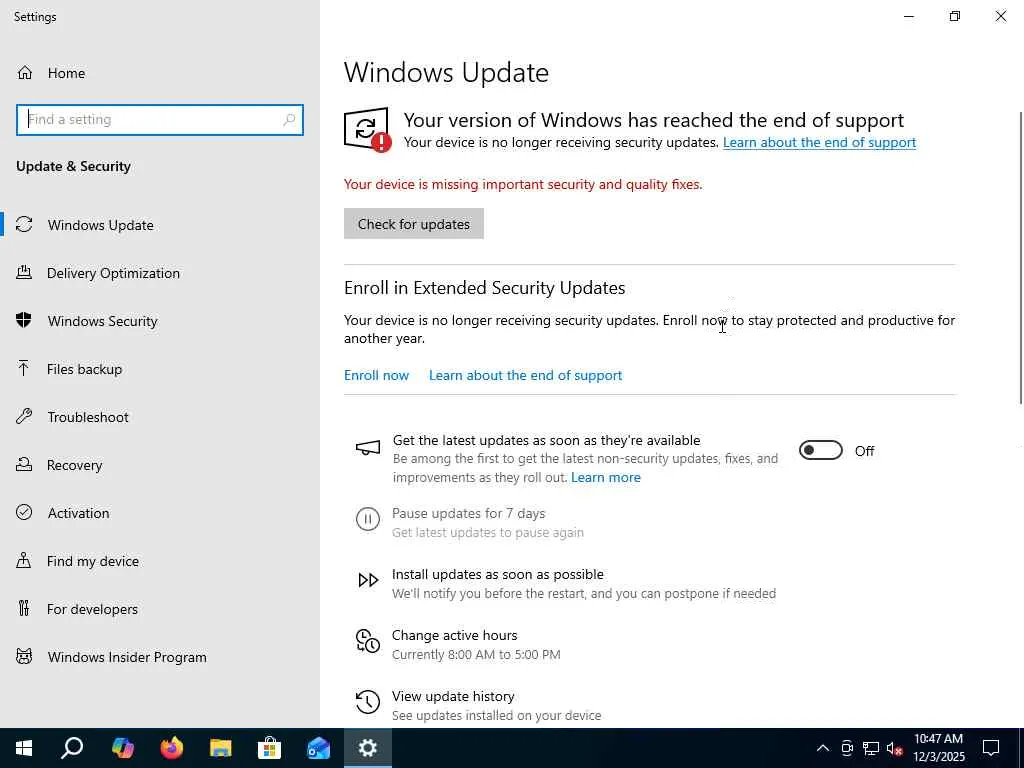
Task: Select Install updates as soon as possible
Action: 498,575
